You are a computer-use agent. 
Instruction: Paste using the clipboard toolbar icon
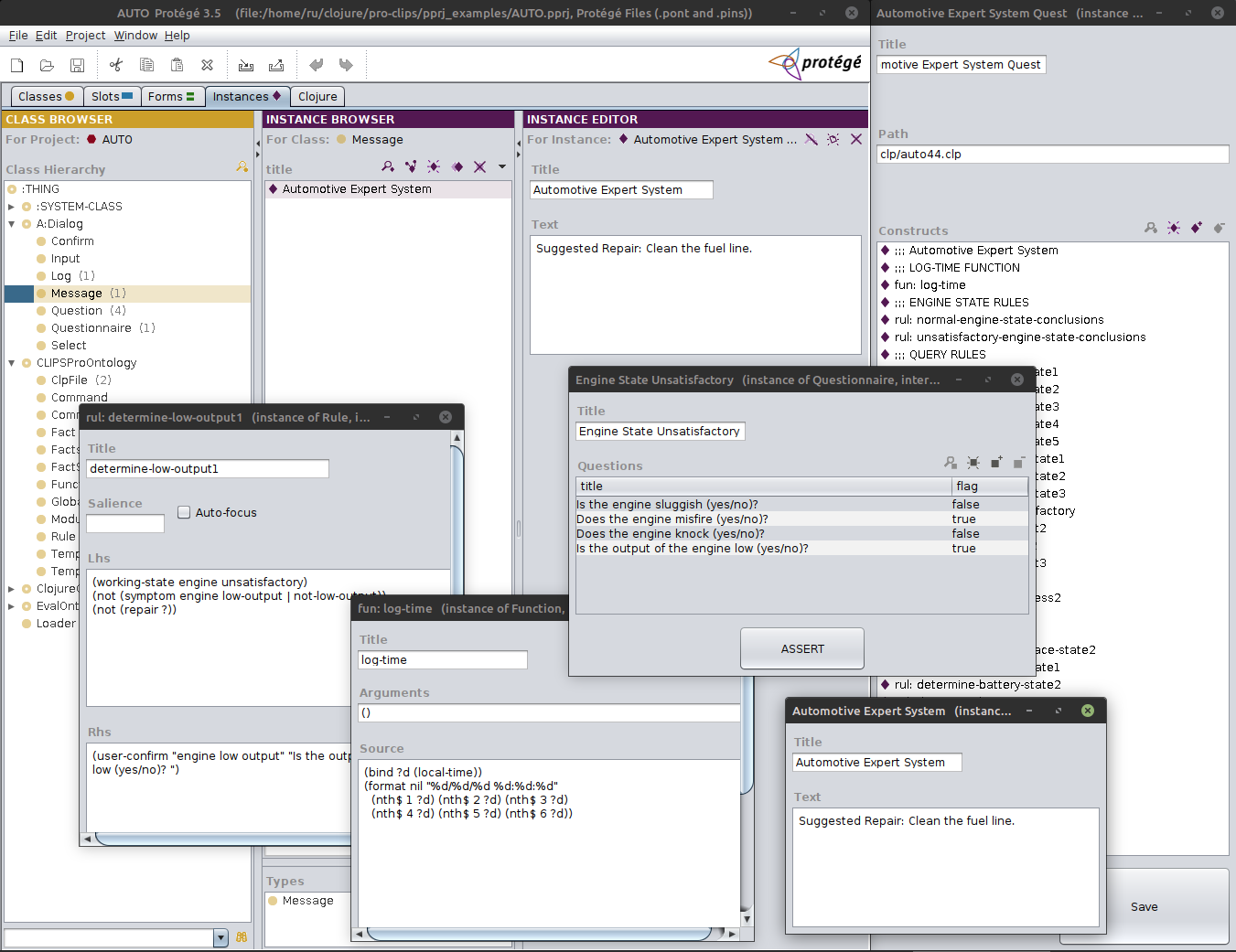click(177, 65)
